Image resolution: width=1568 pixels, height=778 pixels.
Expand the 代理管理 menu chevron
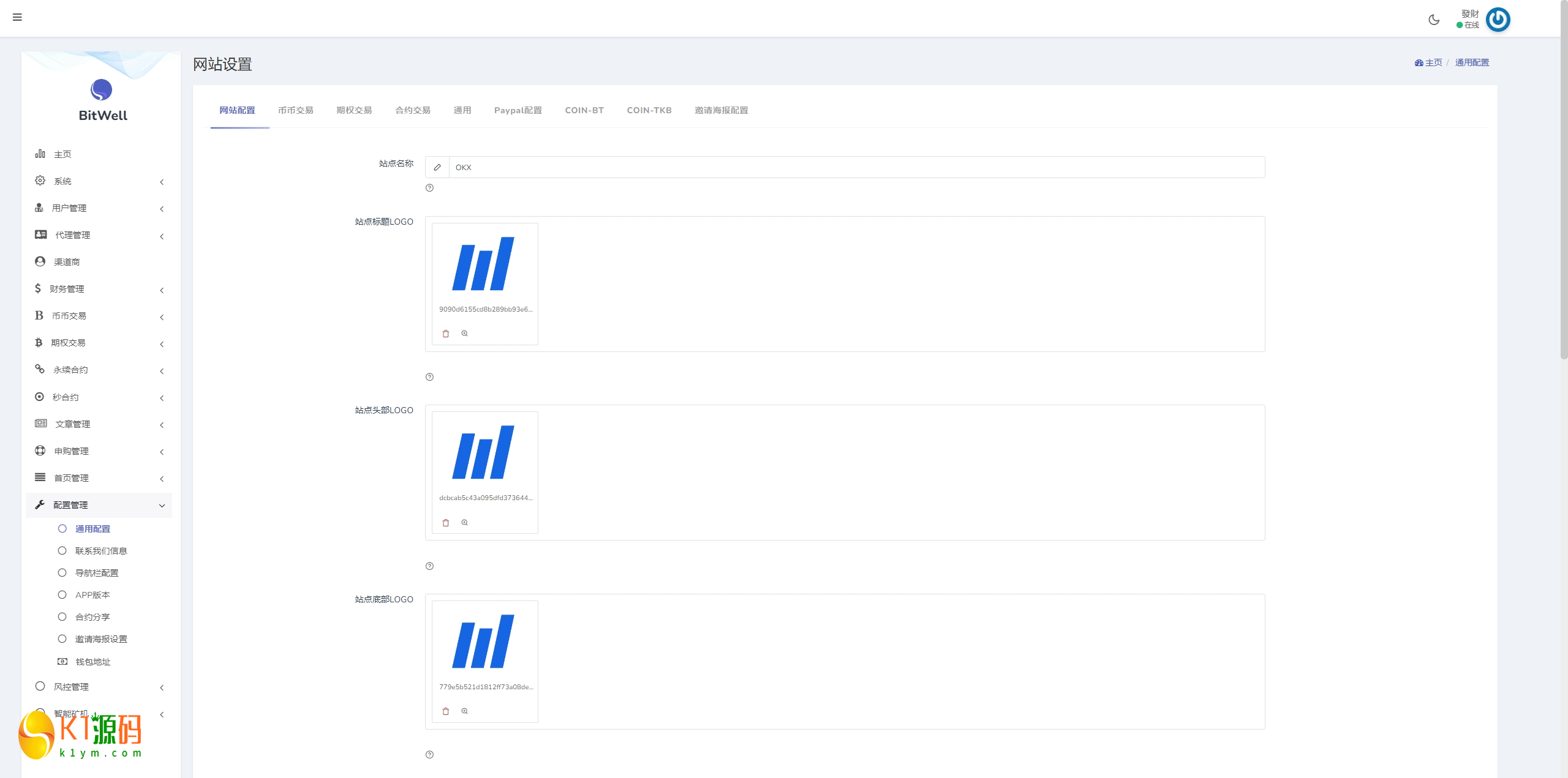[162, 236]
